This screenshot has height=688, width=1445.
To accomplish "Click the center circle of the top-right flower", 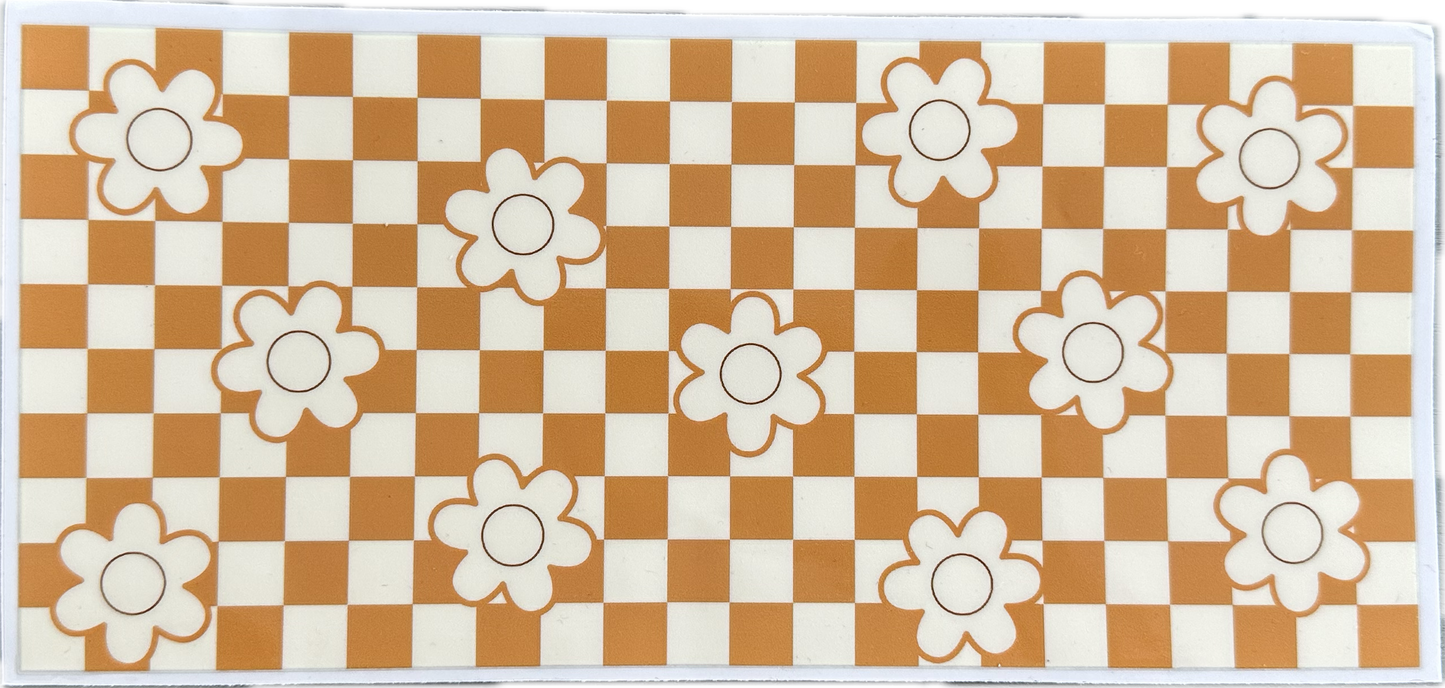I will (x=1270, y=157).
